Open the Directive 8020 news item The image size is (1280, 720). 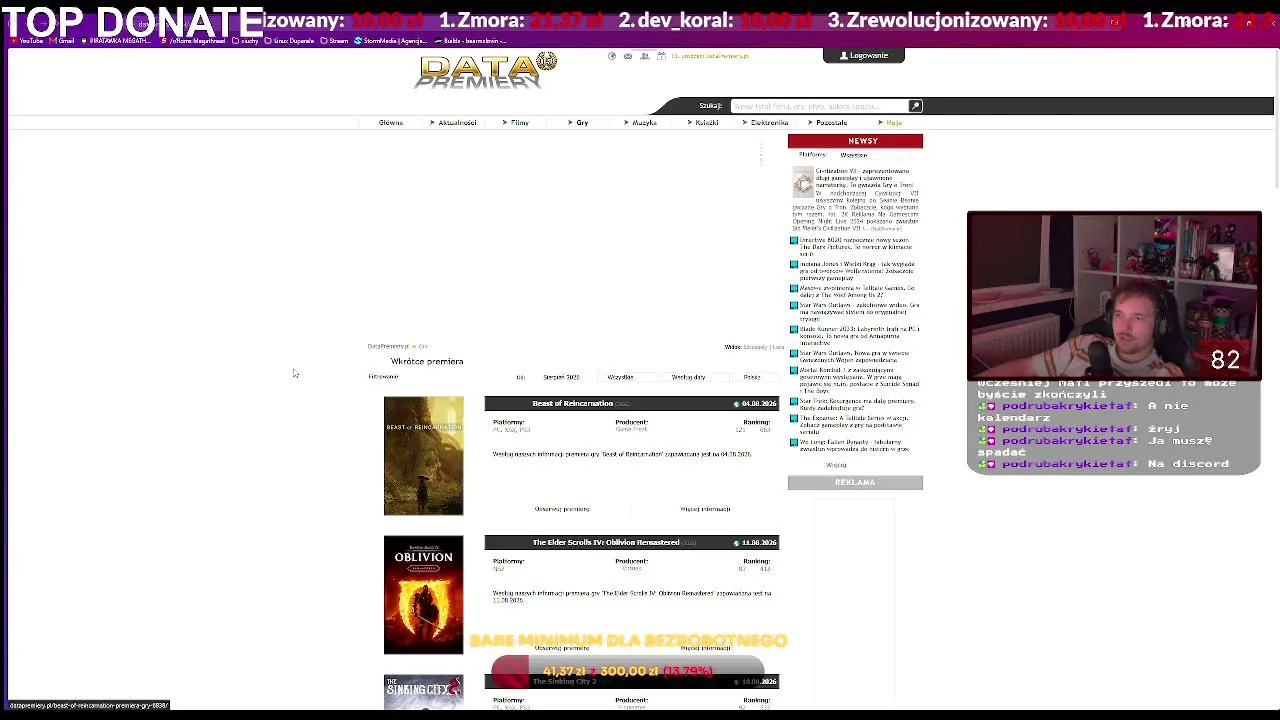pyautogui.click(x=855, y=247)
